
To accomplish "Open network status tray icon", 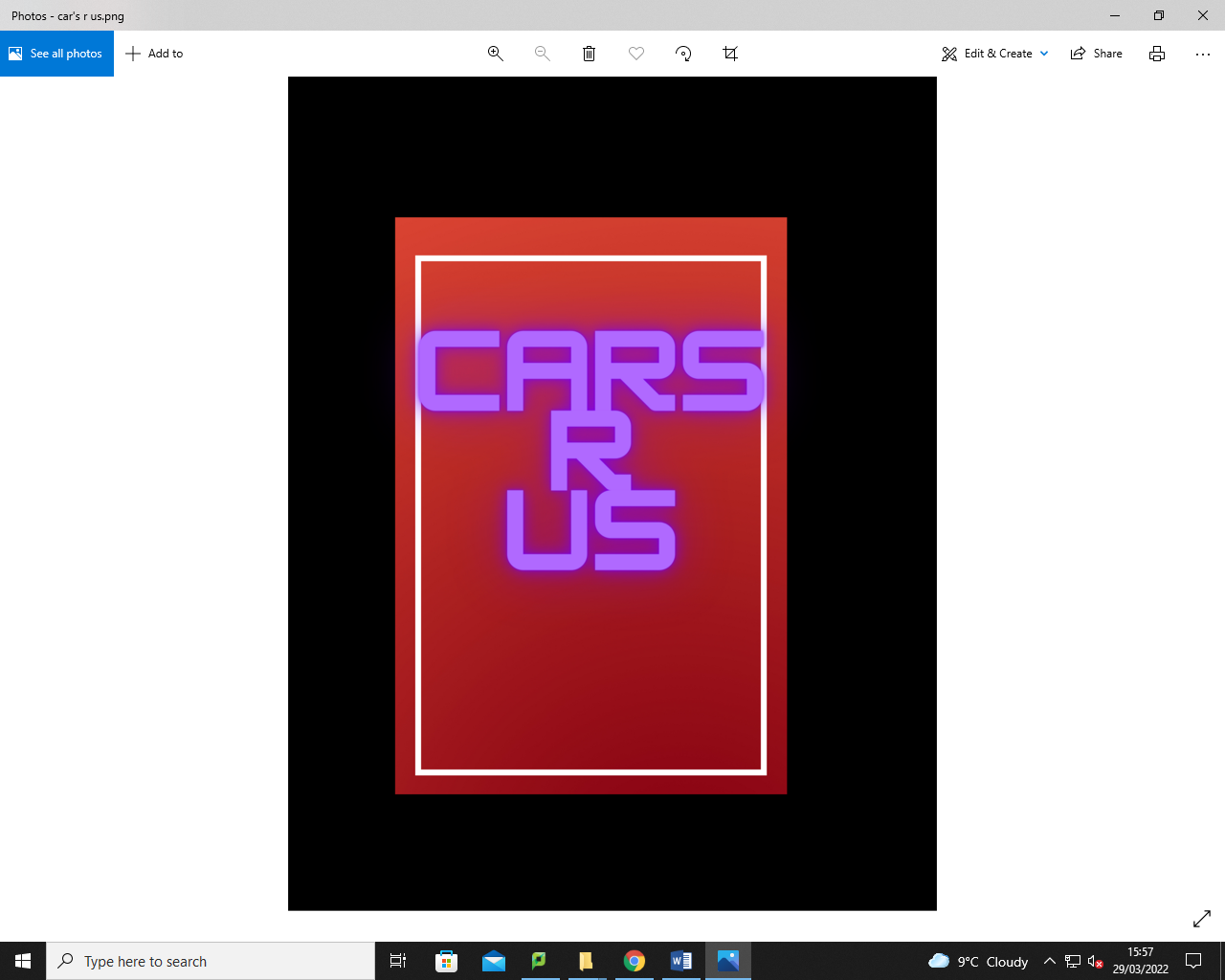I will click(1073, 961).
